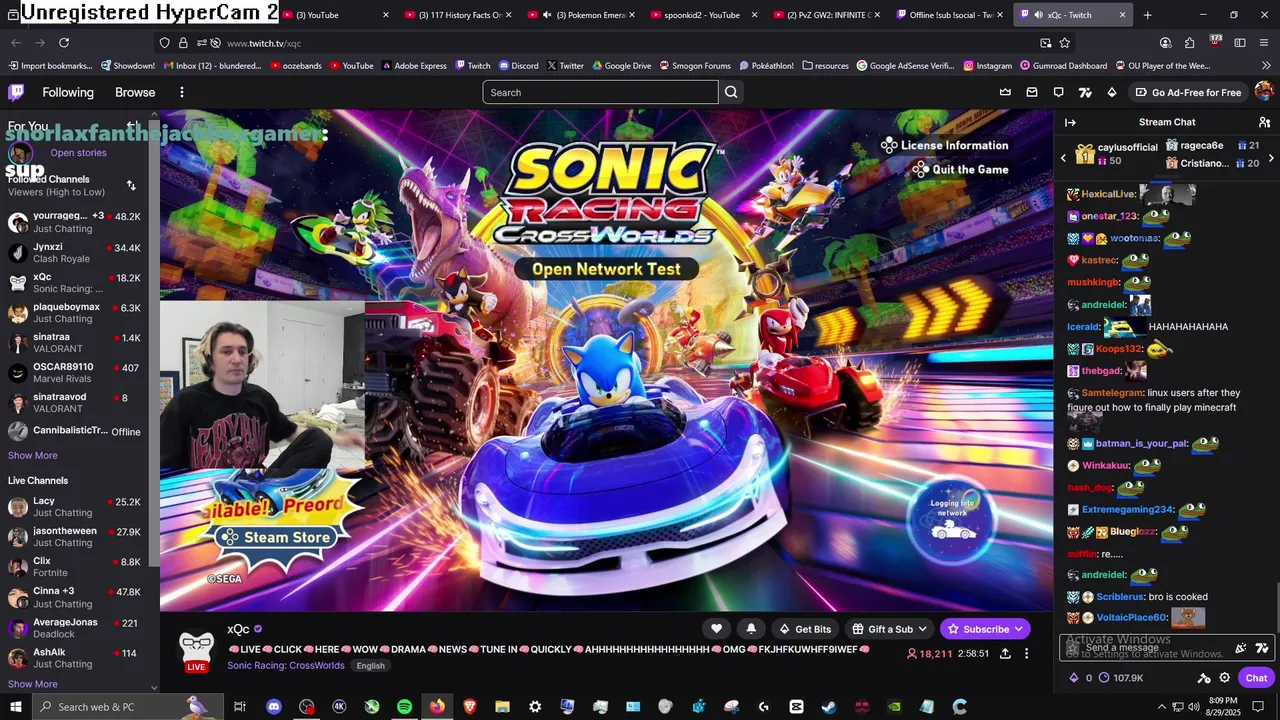Click the Get Bits button under the stream
This screenshot has width=1280, height=720.
(x=805, y=629)
